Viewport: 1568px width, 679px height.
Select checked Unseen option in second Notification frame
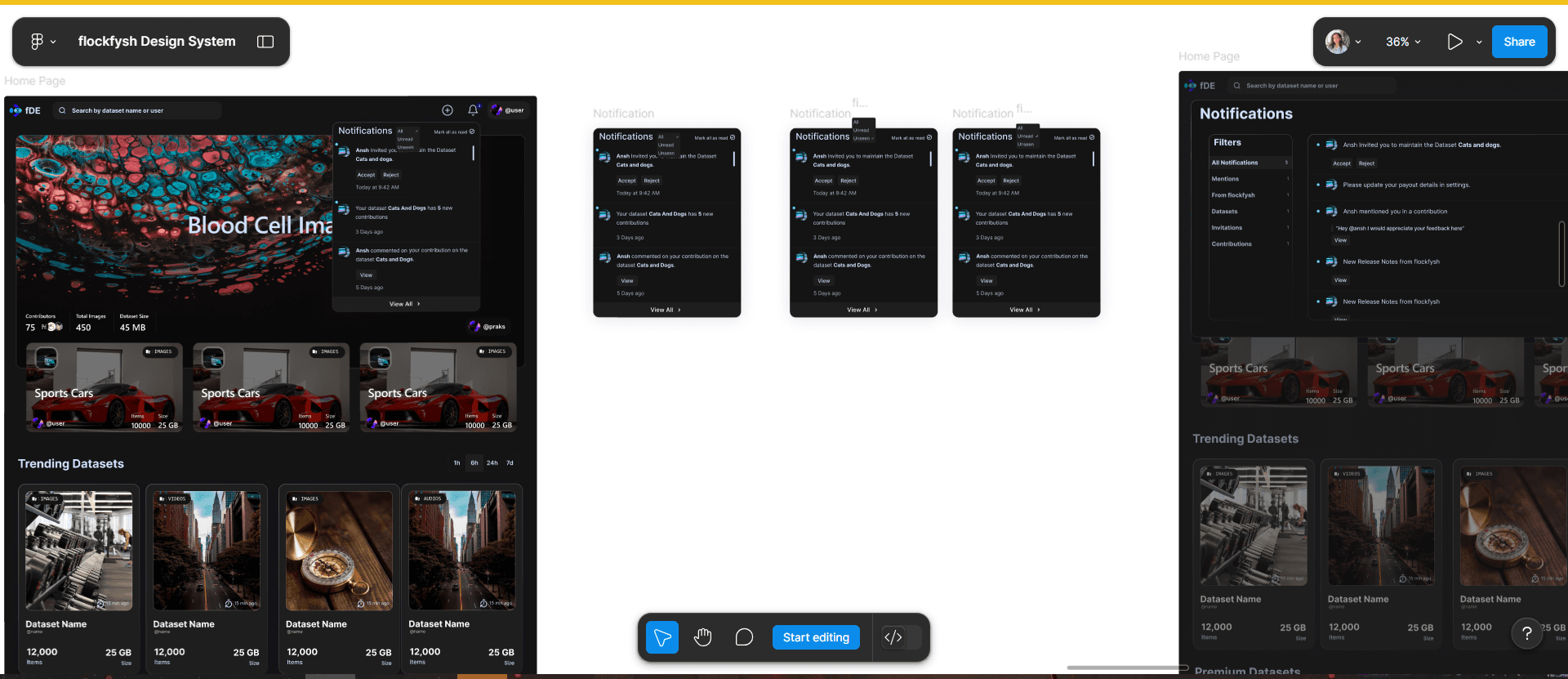[863, 138]
